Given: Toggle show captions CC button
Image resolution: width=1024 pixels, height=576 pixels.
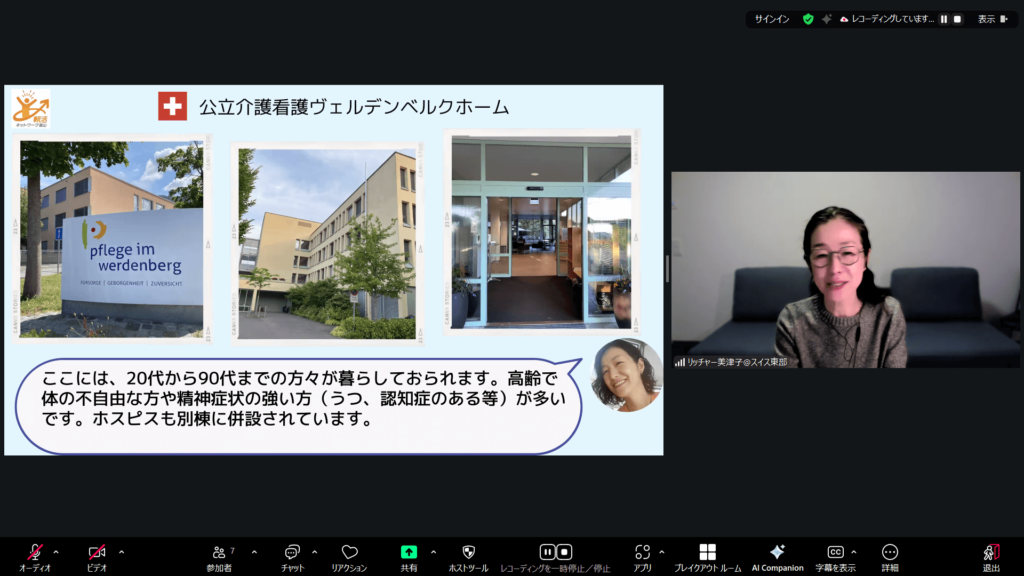Looking at the screenshot, I should coord(835,552).
